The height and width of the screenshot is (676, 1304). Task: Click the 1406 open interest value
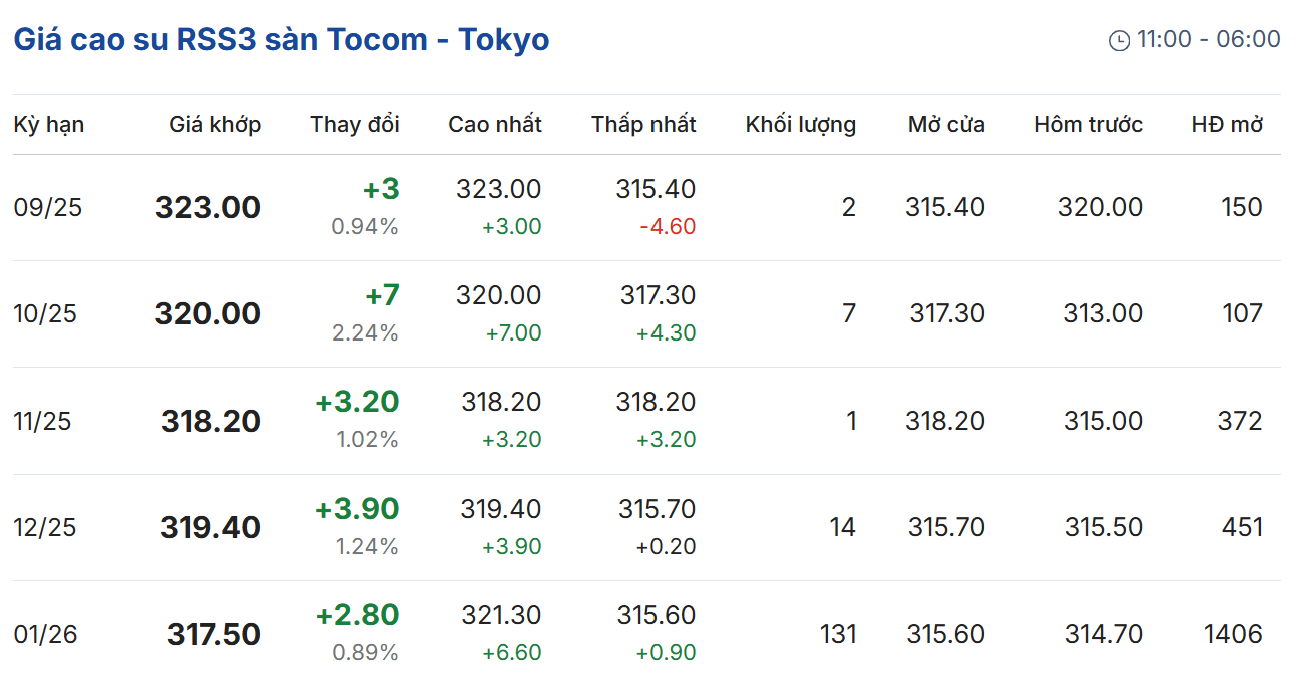coord(1233,634)
